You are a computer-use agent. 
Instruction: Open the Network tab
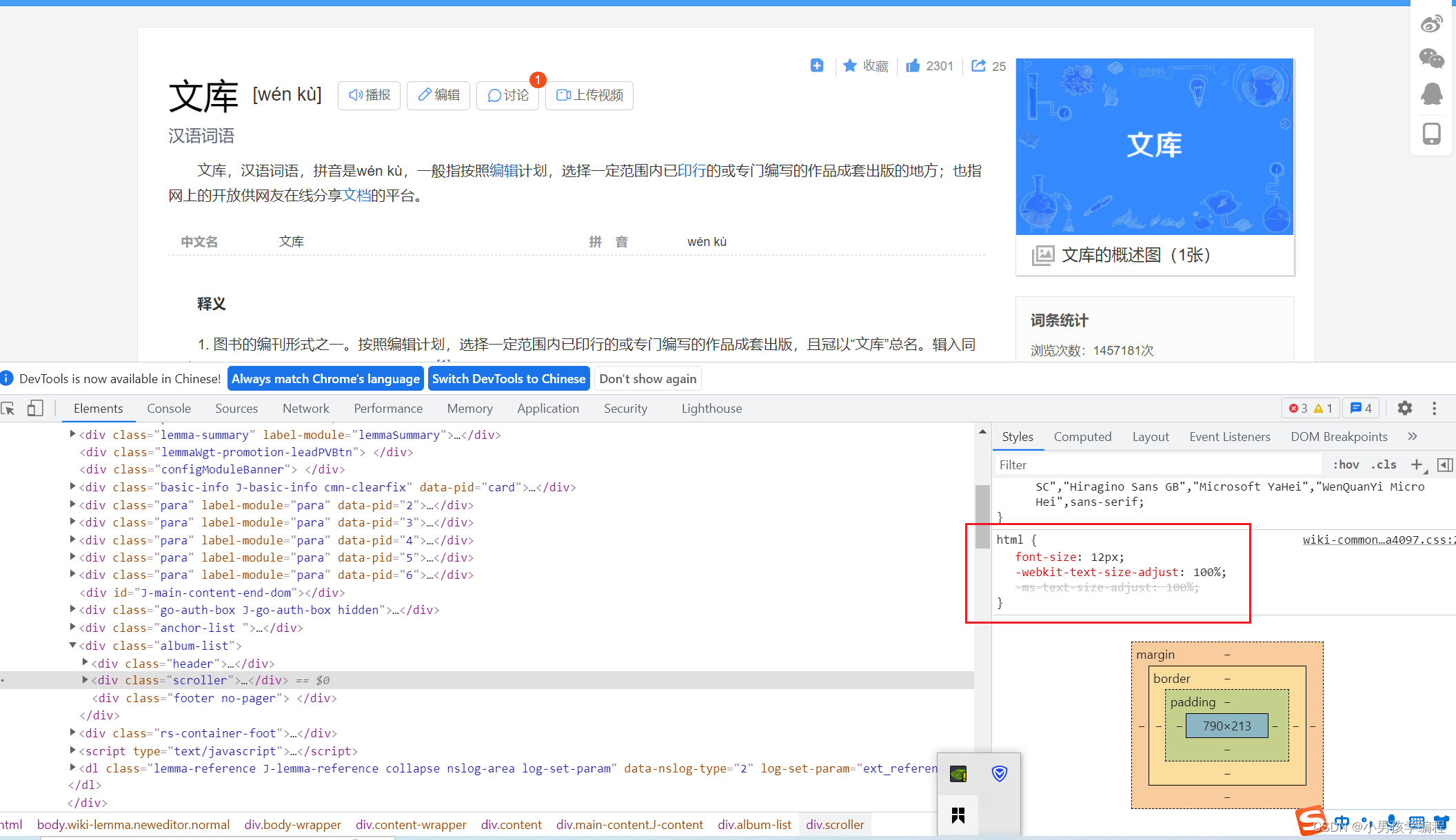point(306,408)
